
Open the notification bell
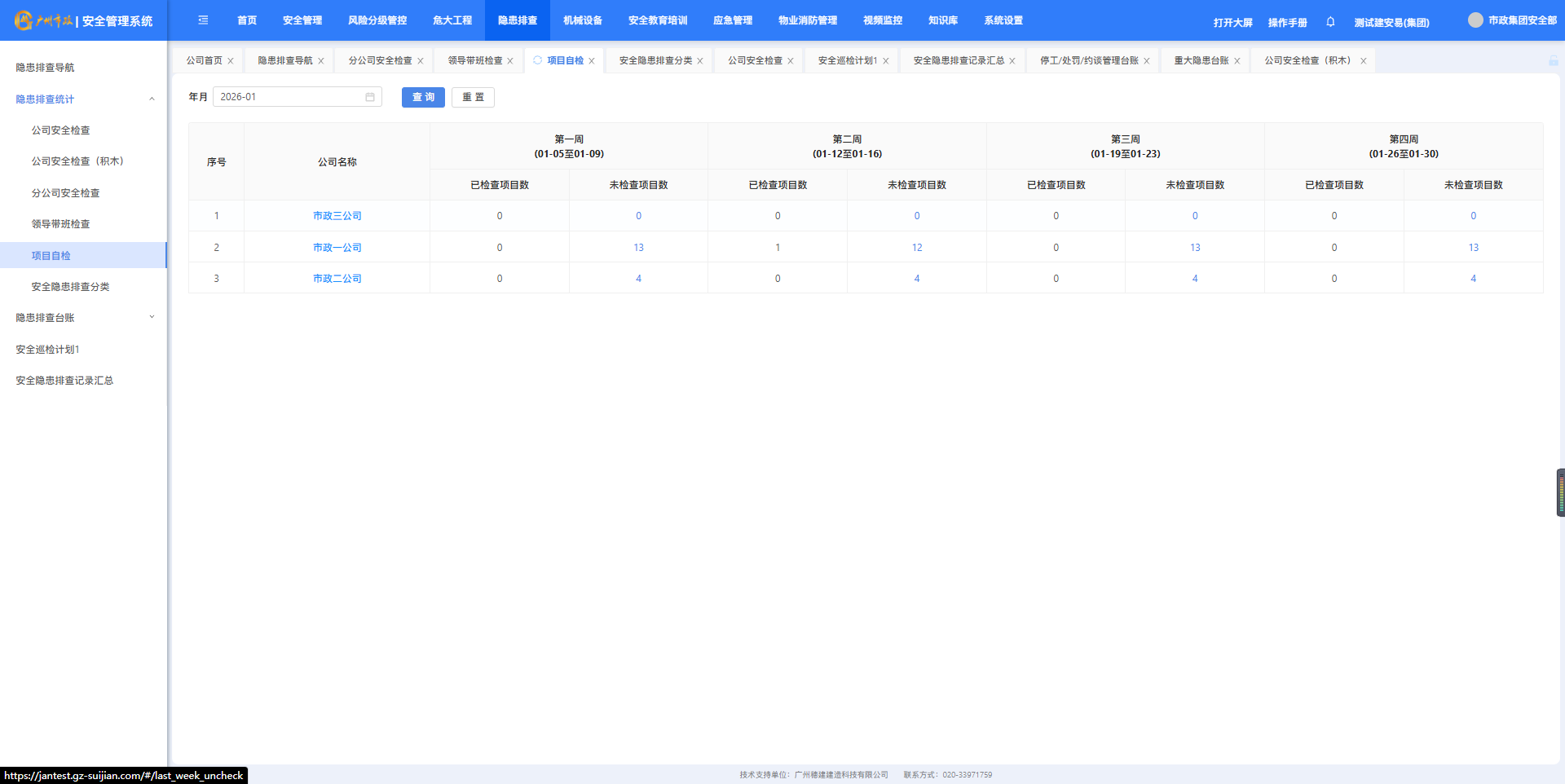coord(1330,22)
